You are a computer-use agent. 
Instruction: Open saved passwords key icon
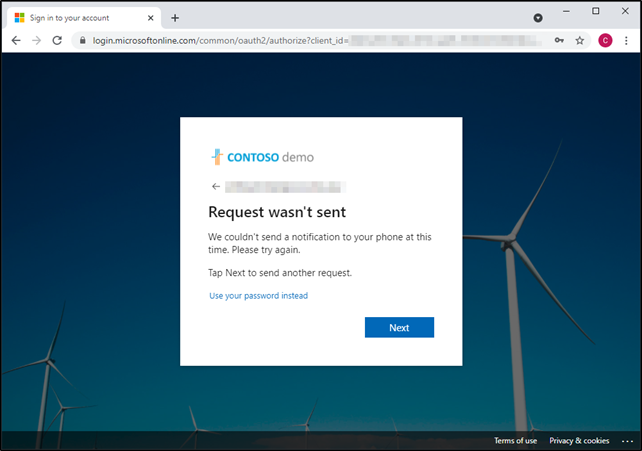558,40
